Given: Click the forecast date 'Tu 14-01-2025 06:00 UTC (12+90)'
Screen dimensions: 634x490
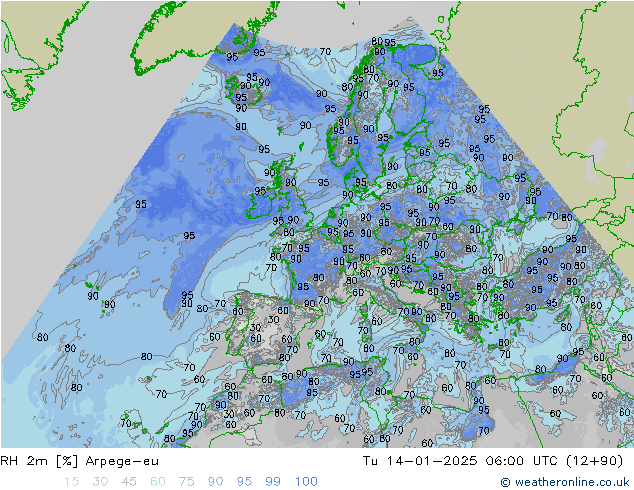Looking at the screenshot, I should (x=492, y=461).
